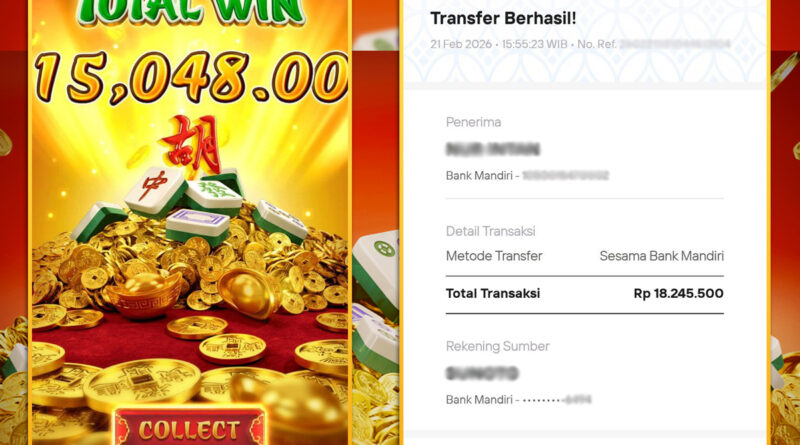Viewport: 800px width, 445px height.
Task: Click the shiny round gold ingot
Action: (250, 291)
